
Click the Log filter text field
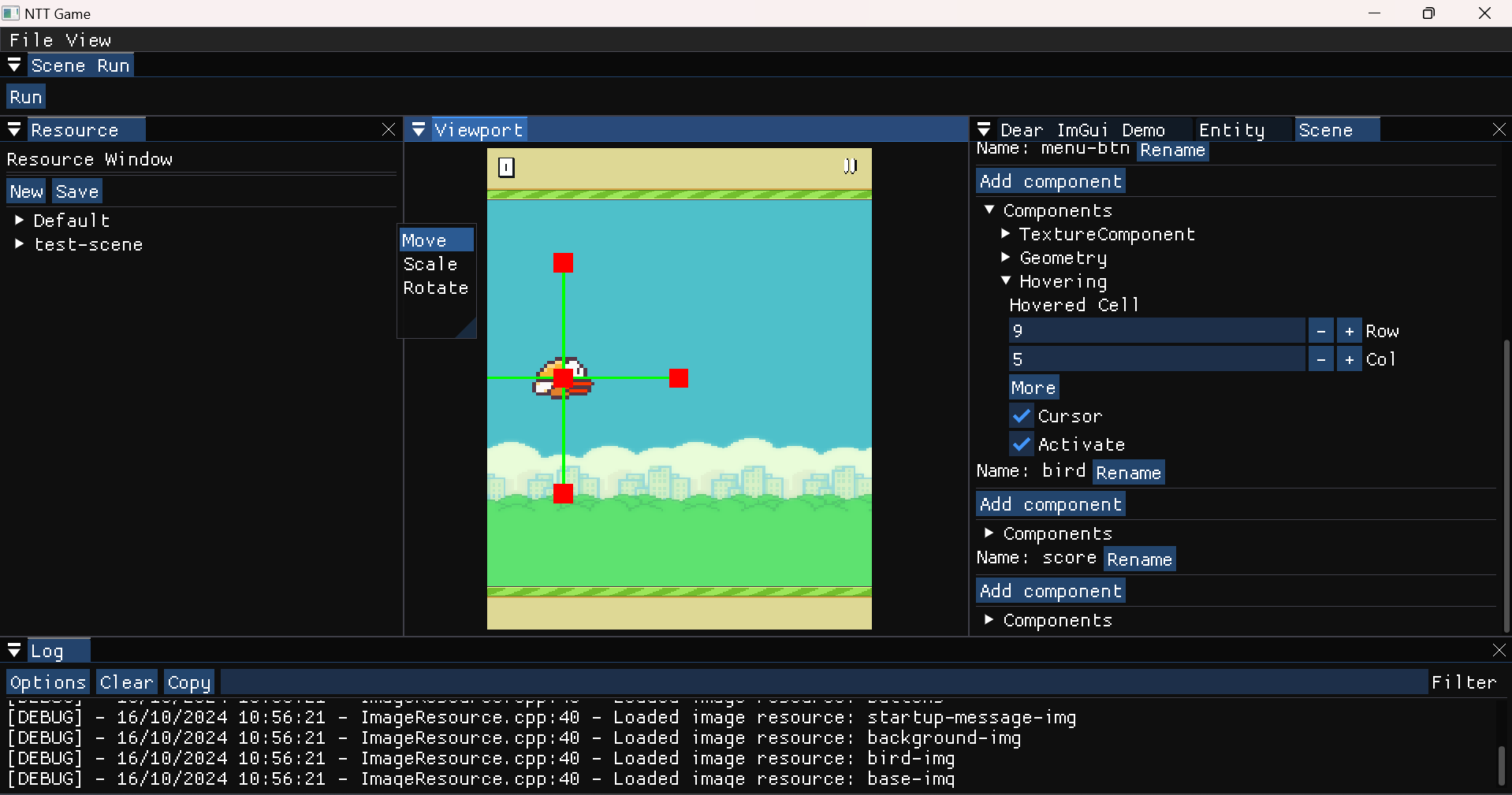click(x=825, y=682)
